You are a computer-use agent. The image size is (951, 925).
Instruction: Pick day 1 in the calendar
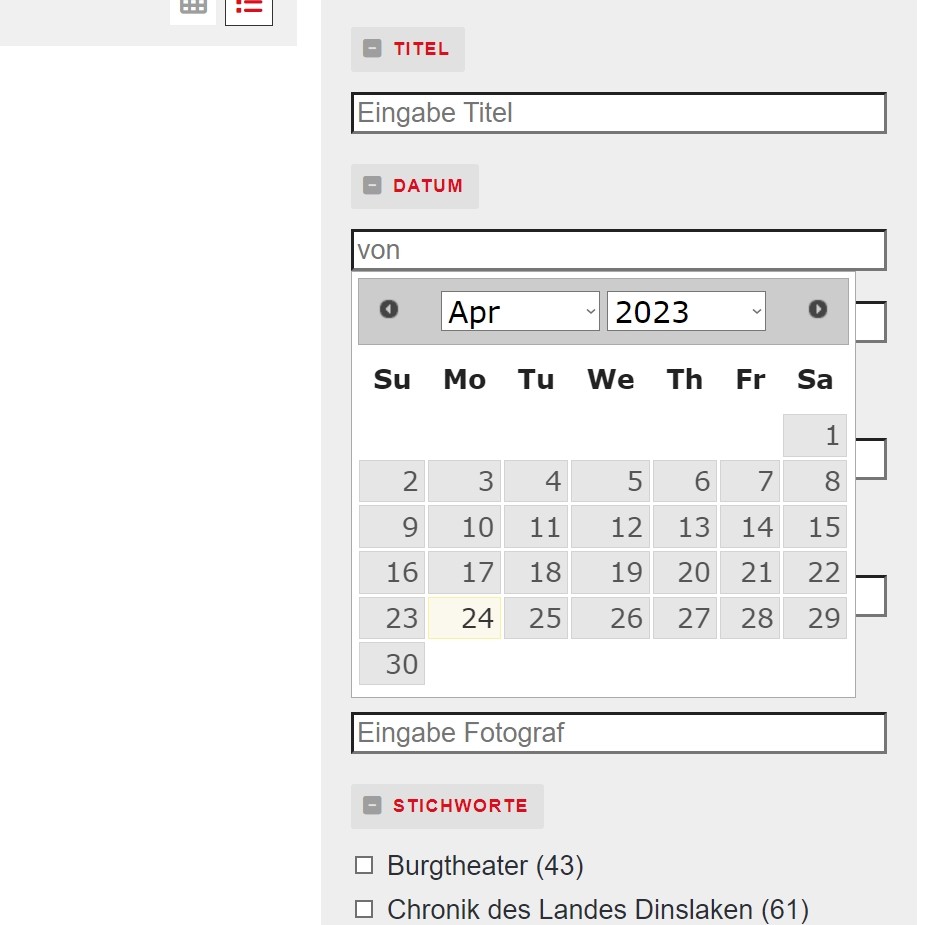click(x=815, y=436)
